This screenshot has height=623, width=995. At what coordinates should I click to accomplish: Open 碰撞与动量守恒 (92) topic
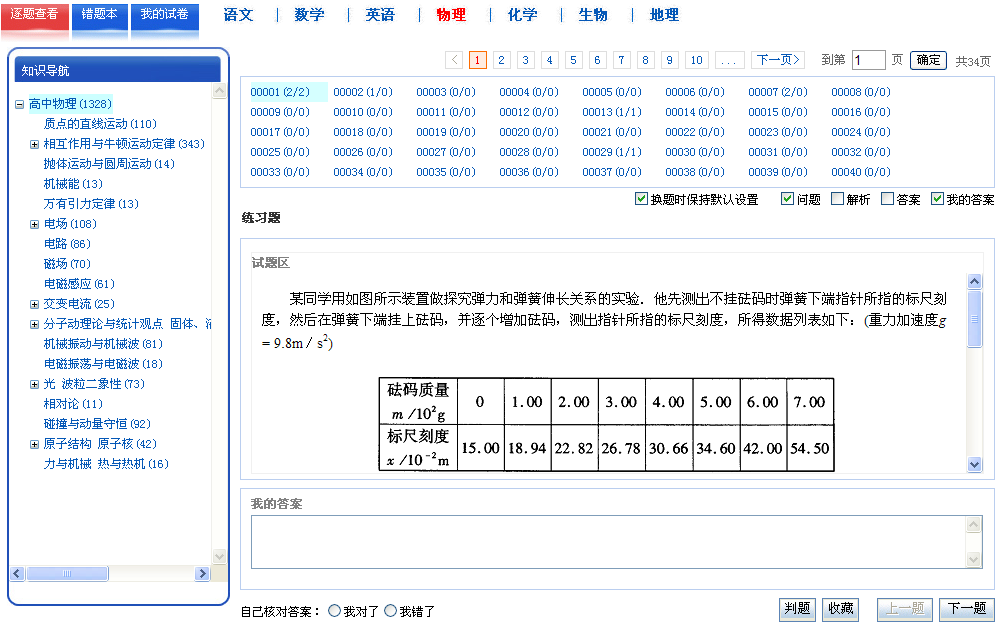(x=97, y=424)
